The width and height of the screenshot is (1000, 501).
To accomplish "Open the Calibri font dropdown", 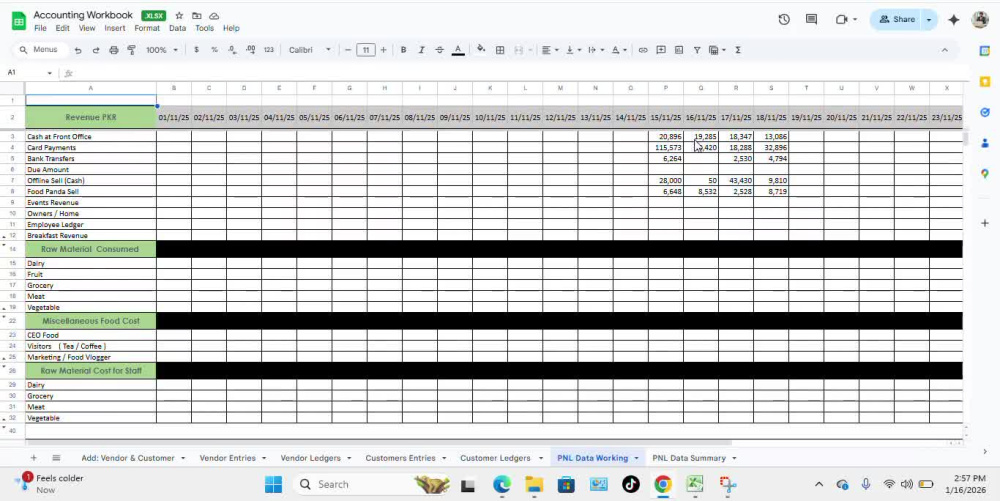I will (310, 50).
